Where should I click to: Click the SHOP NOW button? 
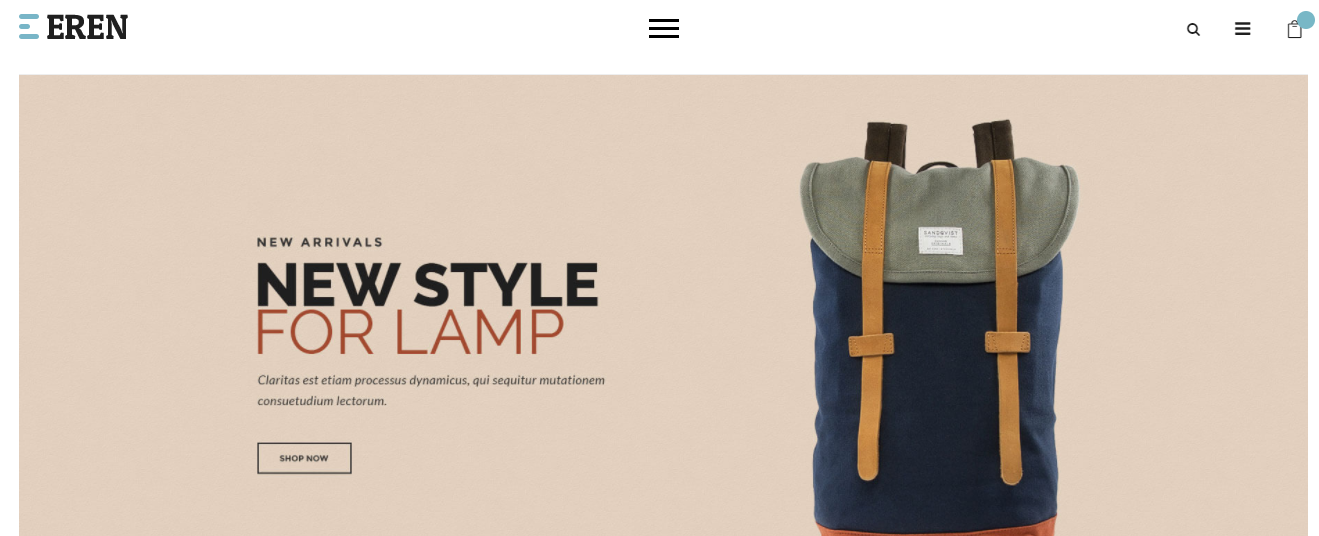[x=304, y=458]
